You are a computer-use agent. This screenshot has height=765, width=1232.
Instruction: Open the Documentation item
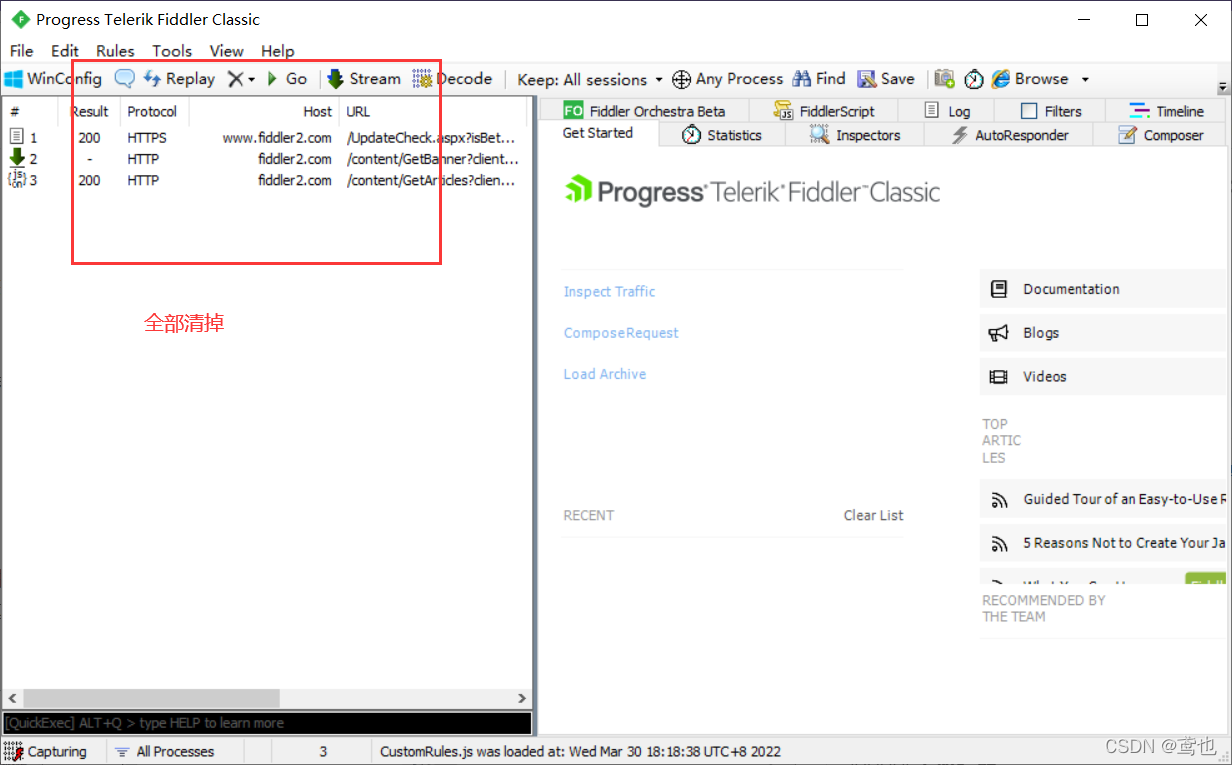click(1105, 289)
